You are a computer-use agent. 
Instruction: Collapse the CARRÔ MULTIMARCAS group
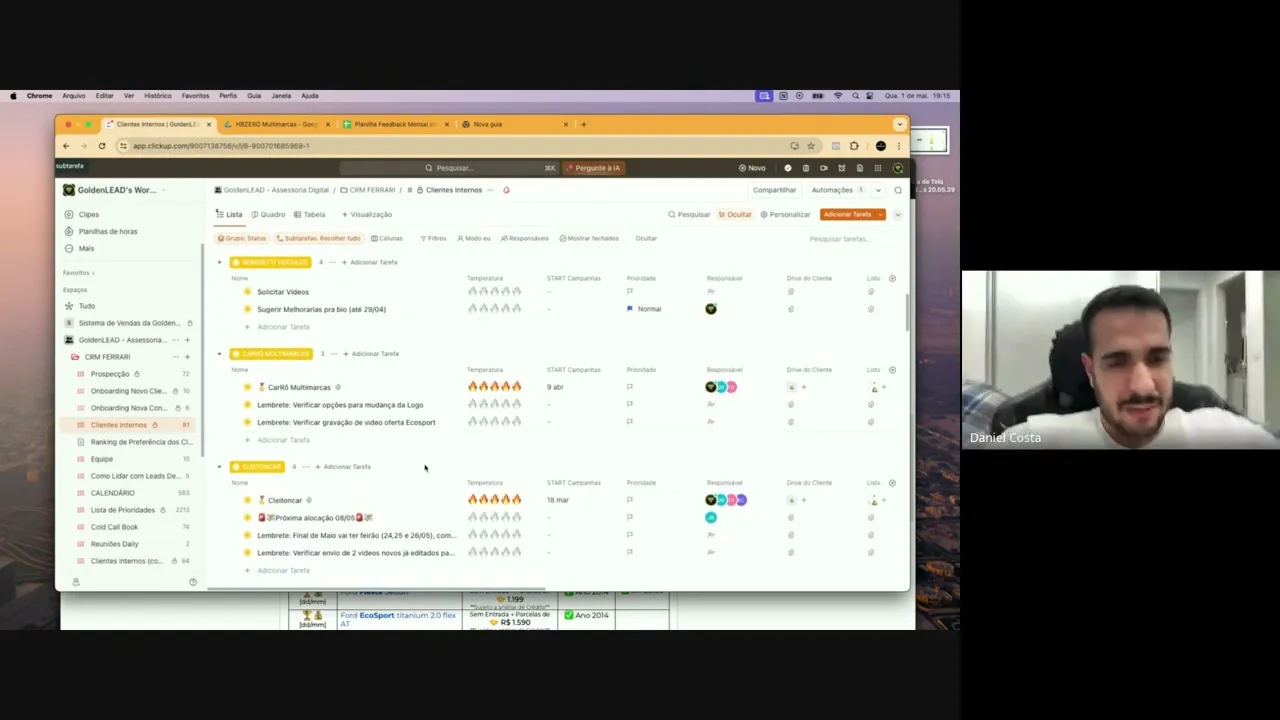(x=219, y=354)
